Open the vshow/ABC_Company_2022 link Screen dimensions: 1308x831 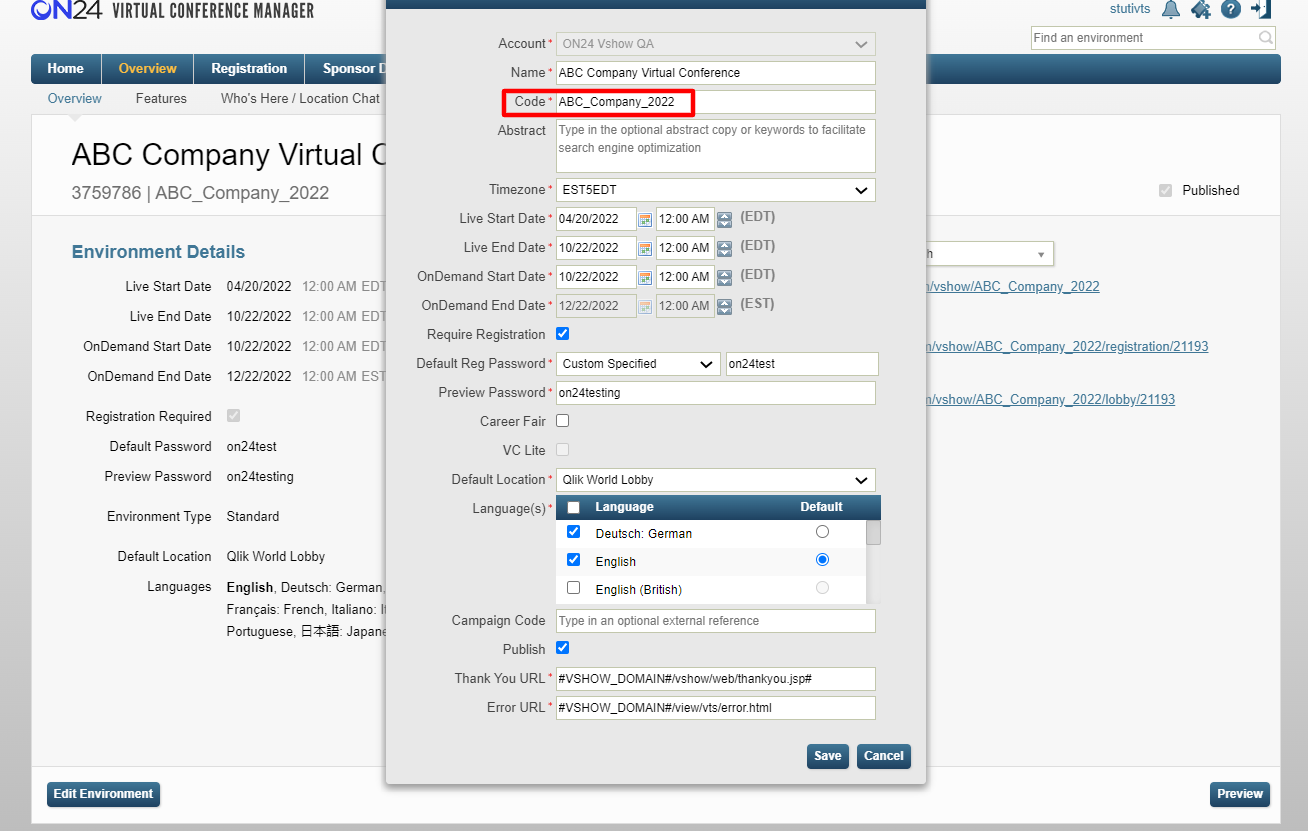pyautogui.click(x=1013, y=287)
